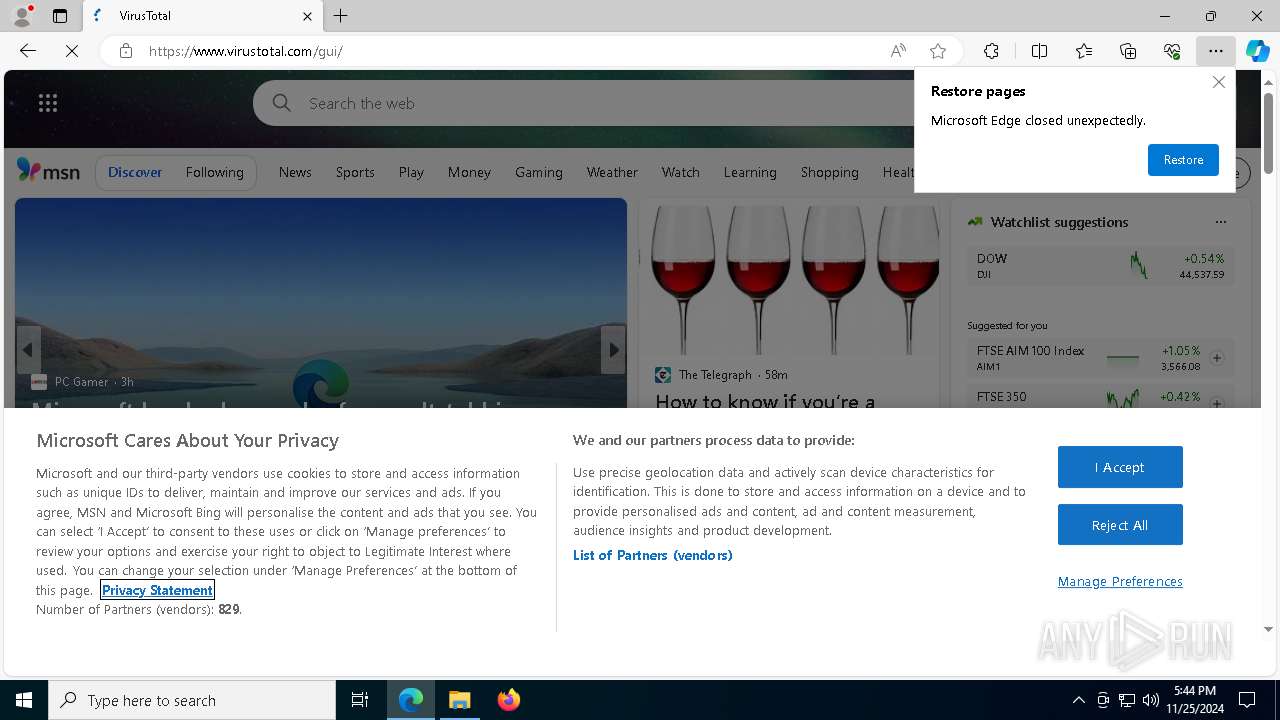Open the DOW stock entry
Image resolution: width=1280 pixels, height=720 pixels.
[1100, 265]
